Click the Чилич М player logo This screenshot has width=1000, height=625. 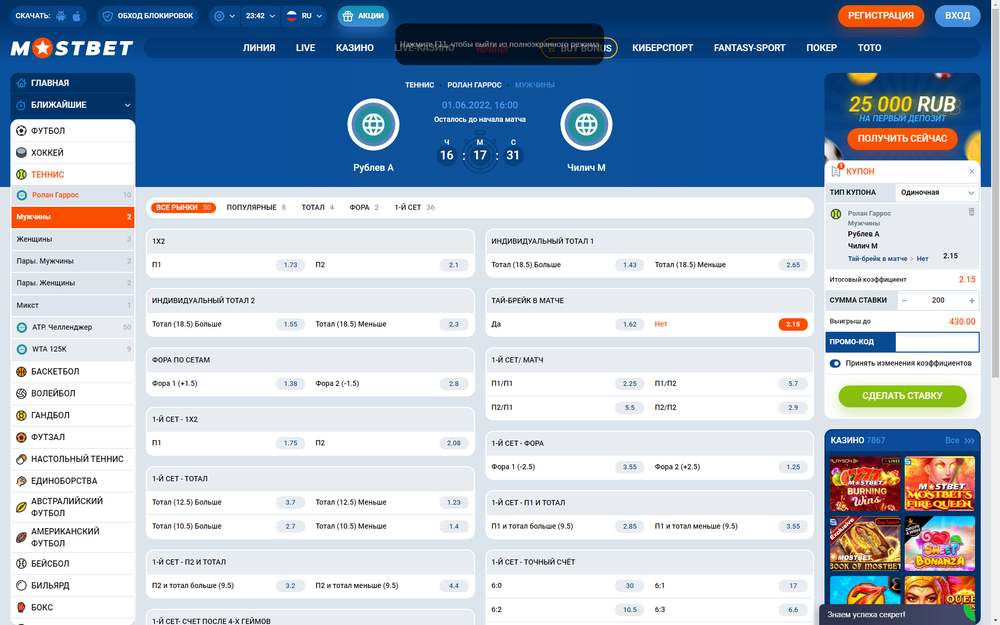tap(586, 124)
